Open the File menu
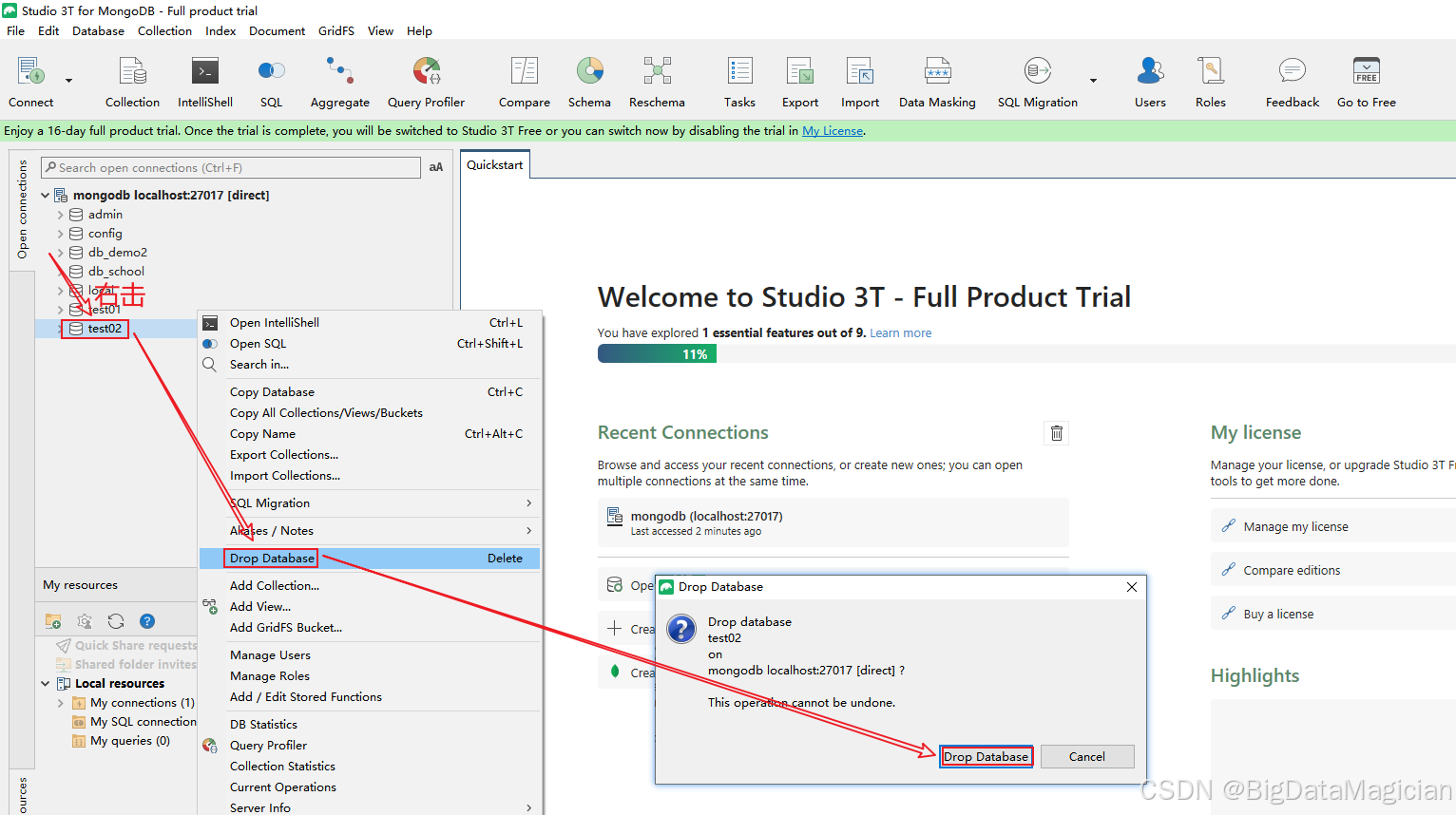This screenshot has height=815, width=1456. click(x=15, y=30)
